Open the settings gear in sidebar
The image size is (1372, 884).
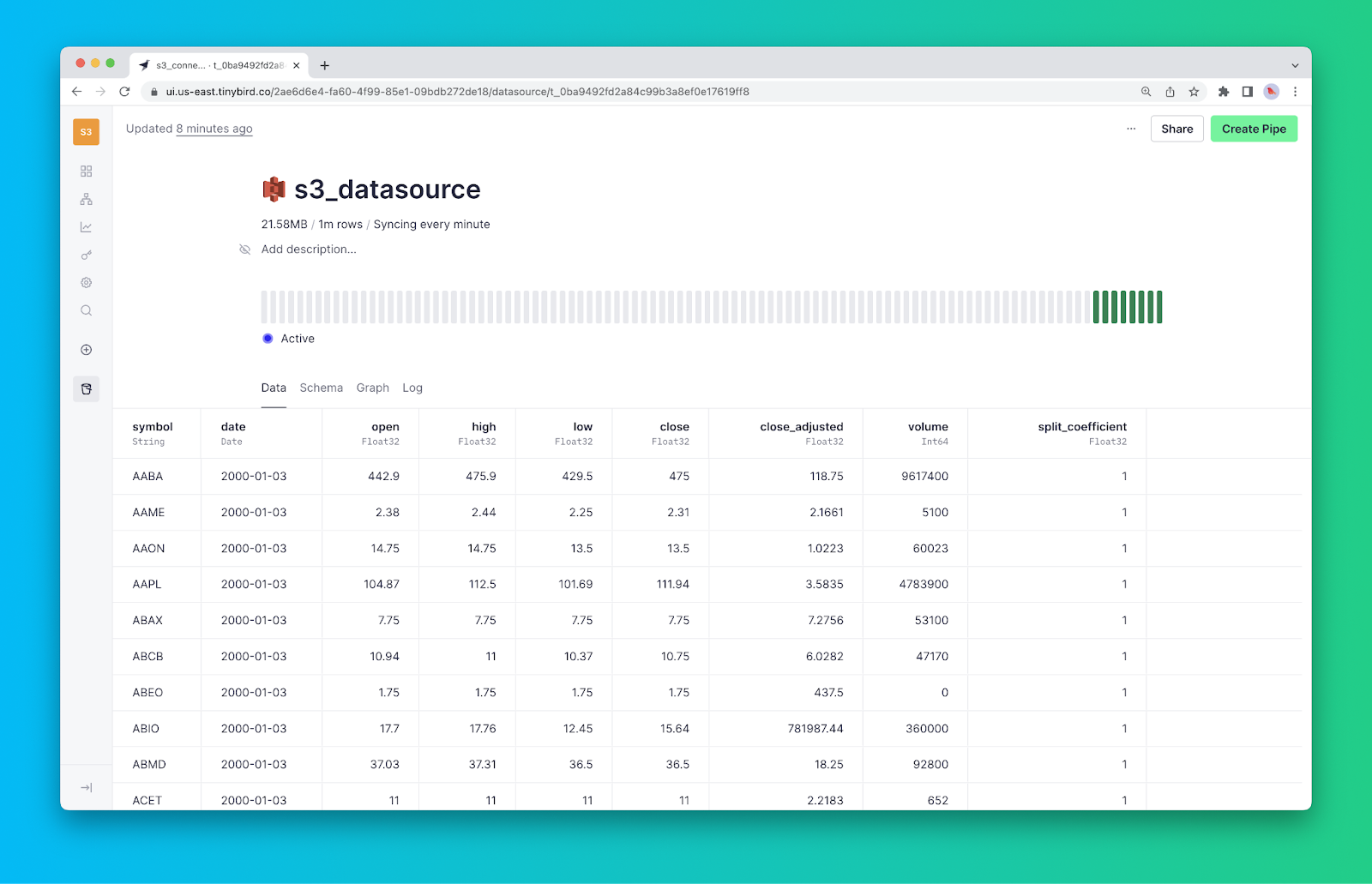coord(86,283)
